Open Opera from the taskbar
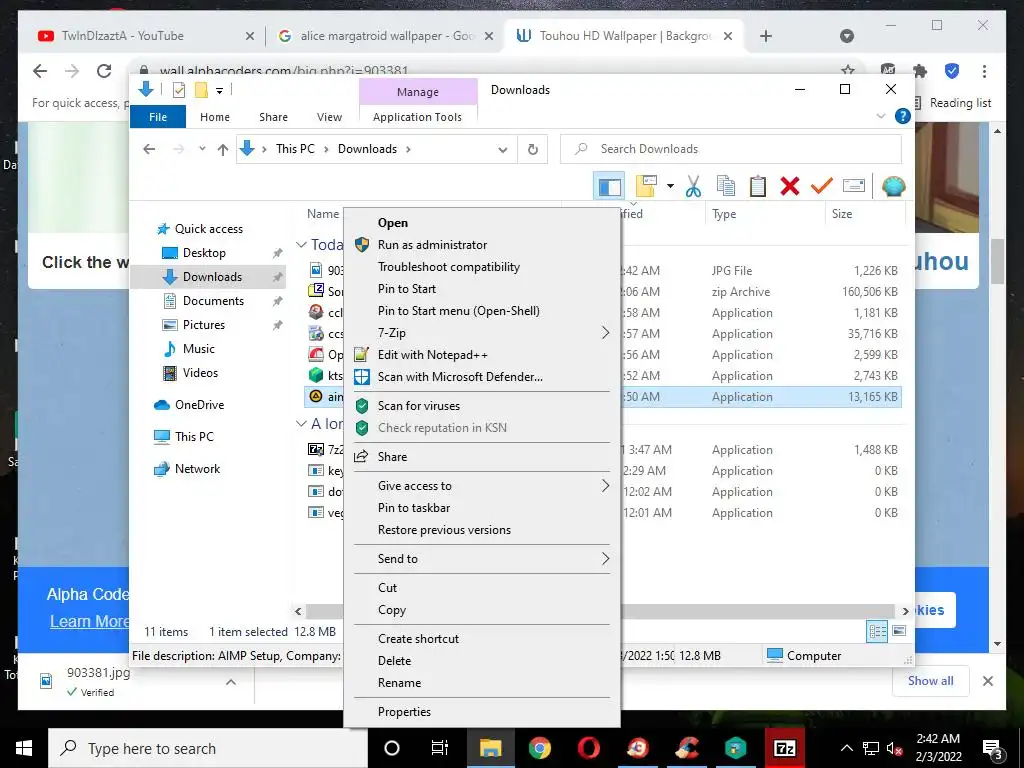Viewport: 1024px width, 768px height. coord(589,748)
